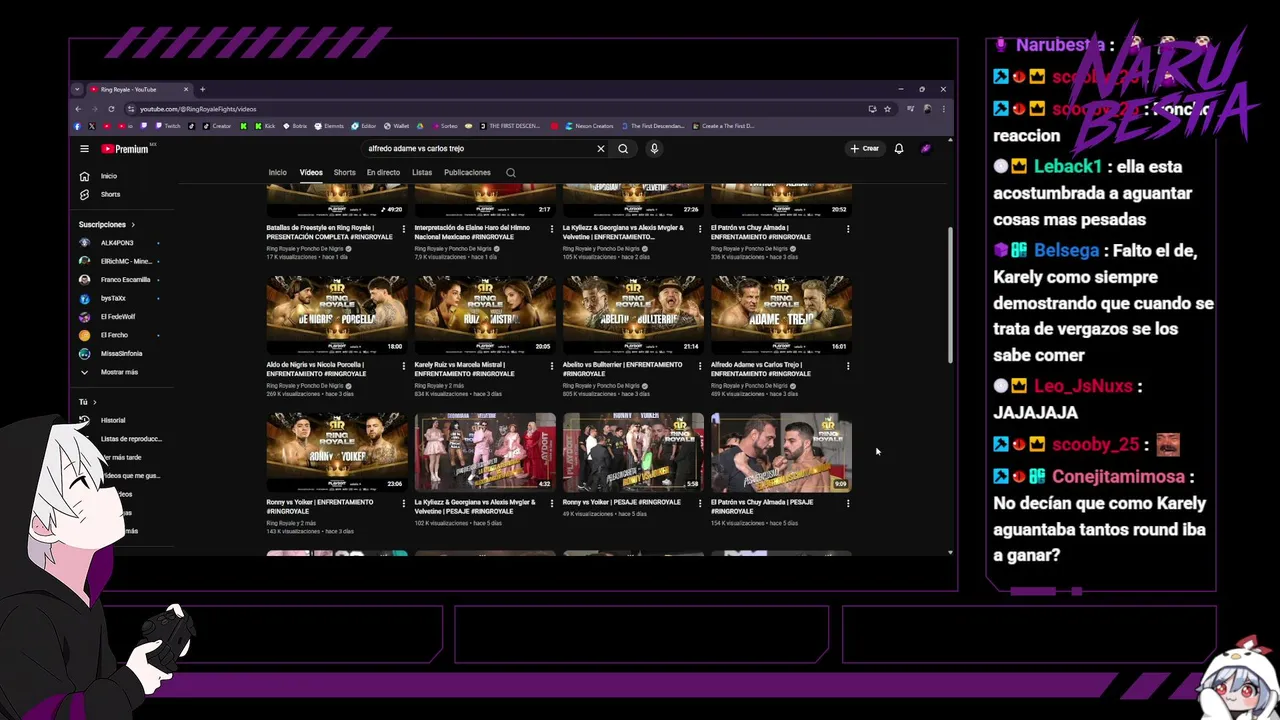
Task: Play Ronny vs Yoiker PESAJE thumbnail
Action: [633, 452]
